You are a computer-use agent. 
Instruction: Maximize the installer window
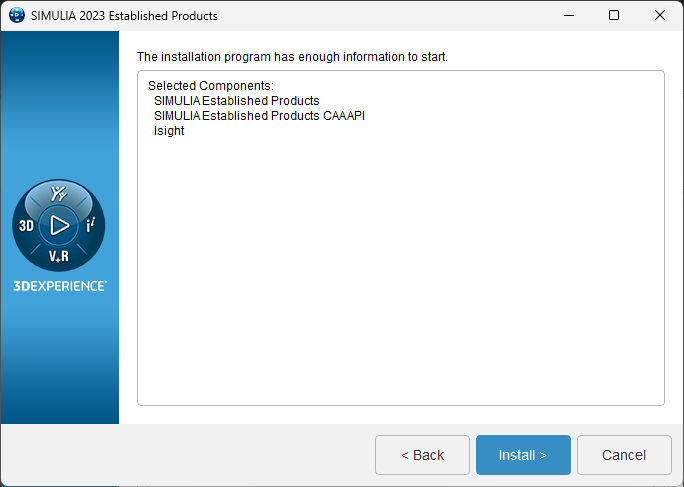pos(614,16)
